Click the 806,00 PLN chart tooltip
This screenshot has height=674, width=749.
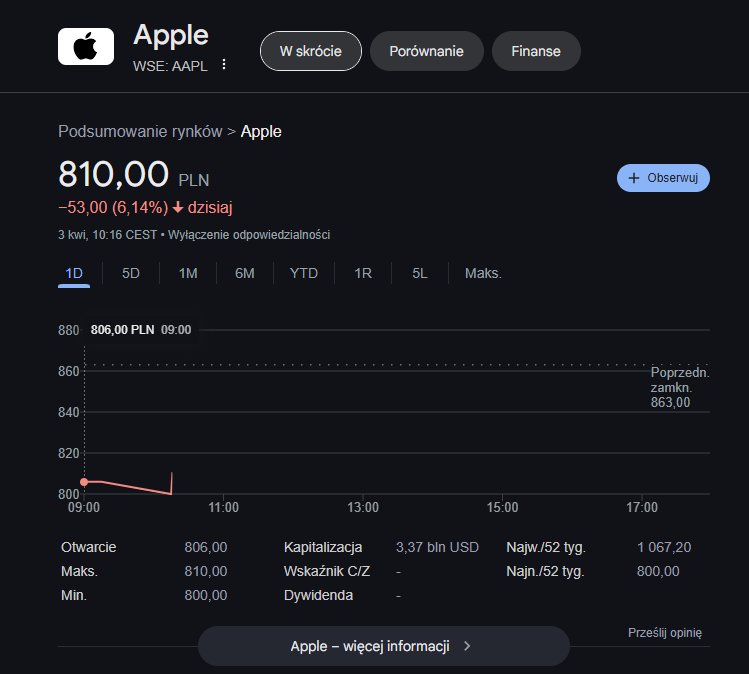141,330
